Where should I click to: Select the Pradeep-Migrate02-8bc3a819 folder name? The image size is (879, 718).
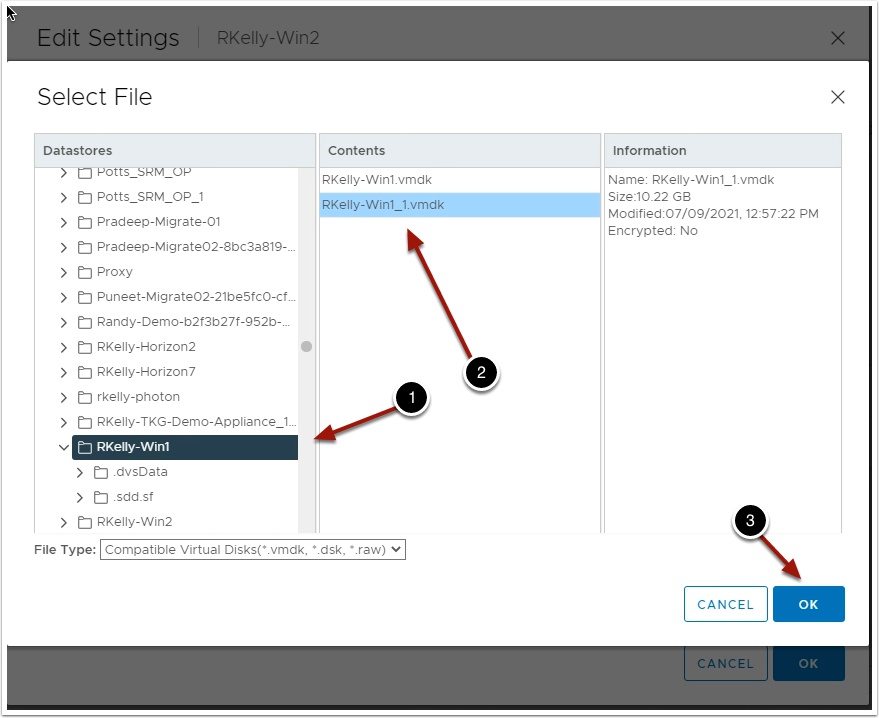196,247
